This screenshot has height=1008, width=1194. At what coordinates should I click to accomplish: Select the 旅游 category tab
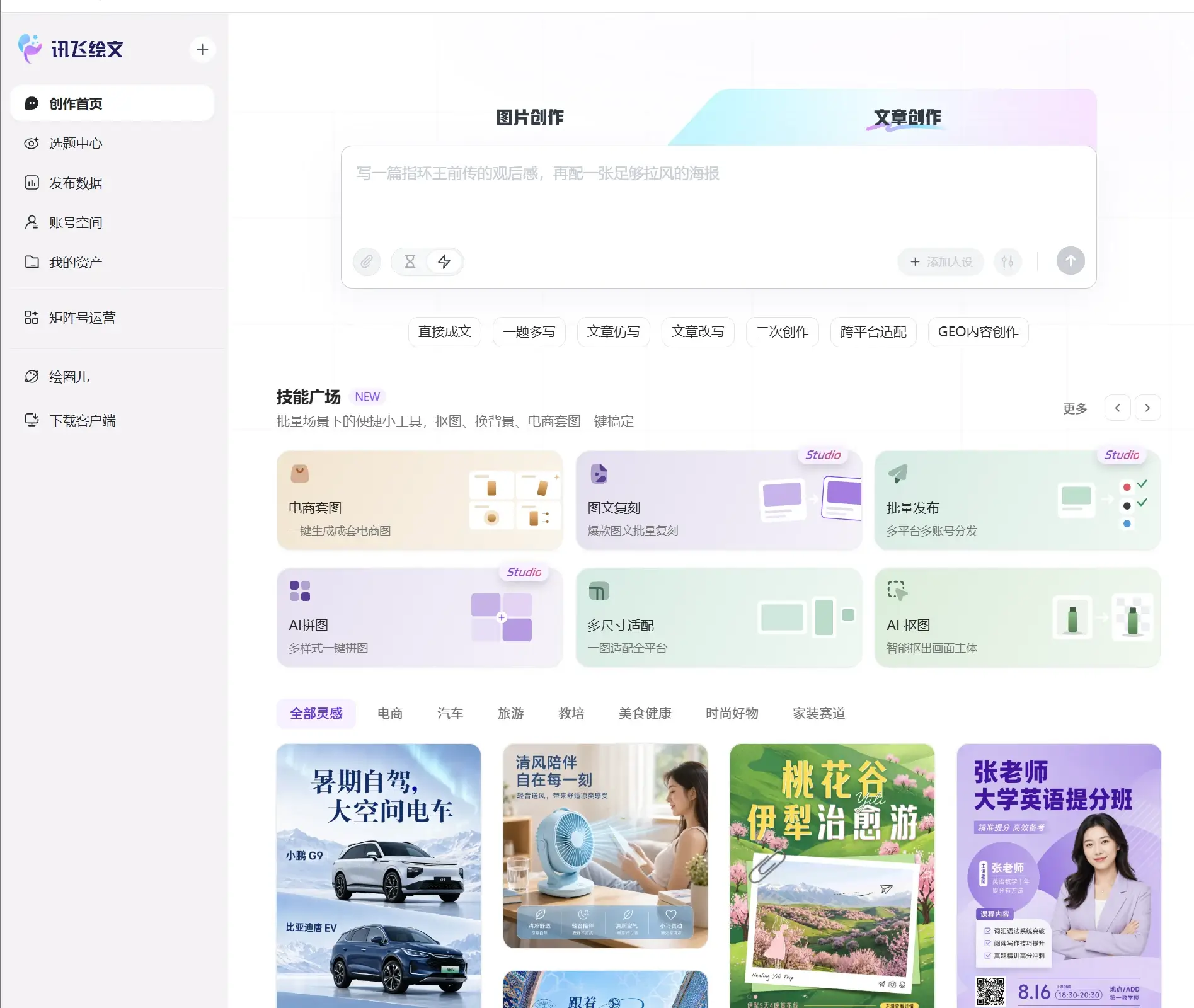[x=511, y=713]
